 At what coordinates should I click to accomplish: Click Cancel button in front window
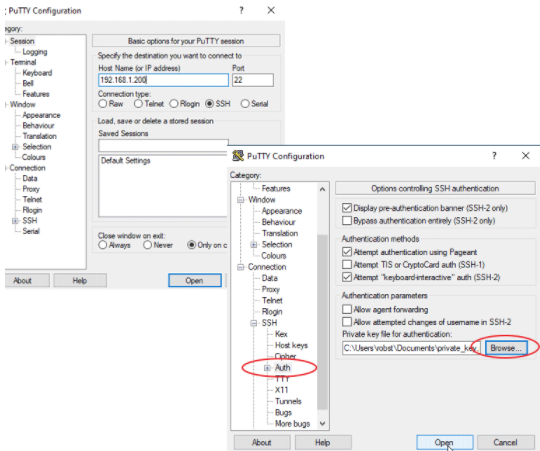coord(505,442)
